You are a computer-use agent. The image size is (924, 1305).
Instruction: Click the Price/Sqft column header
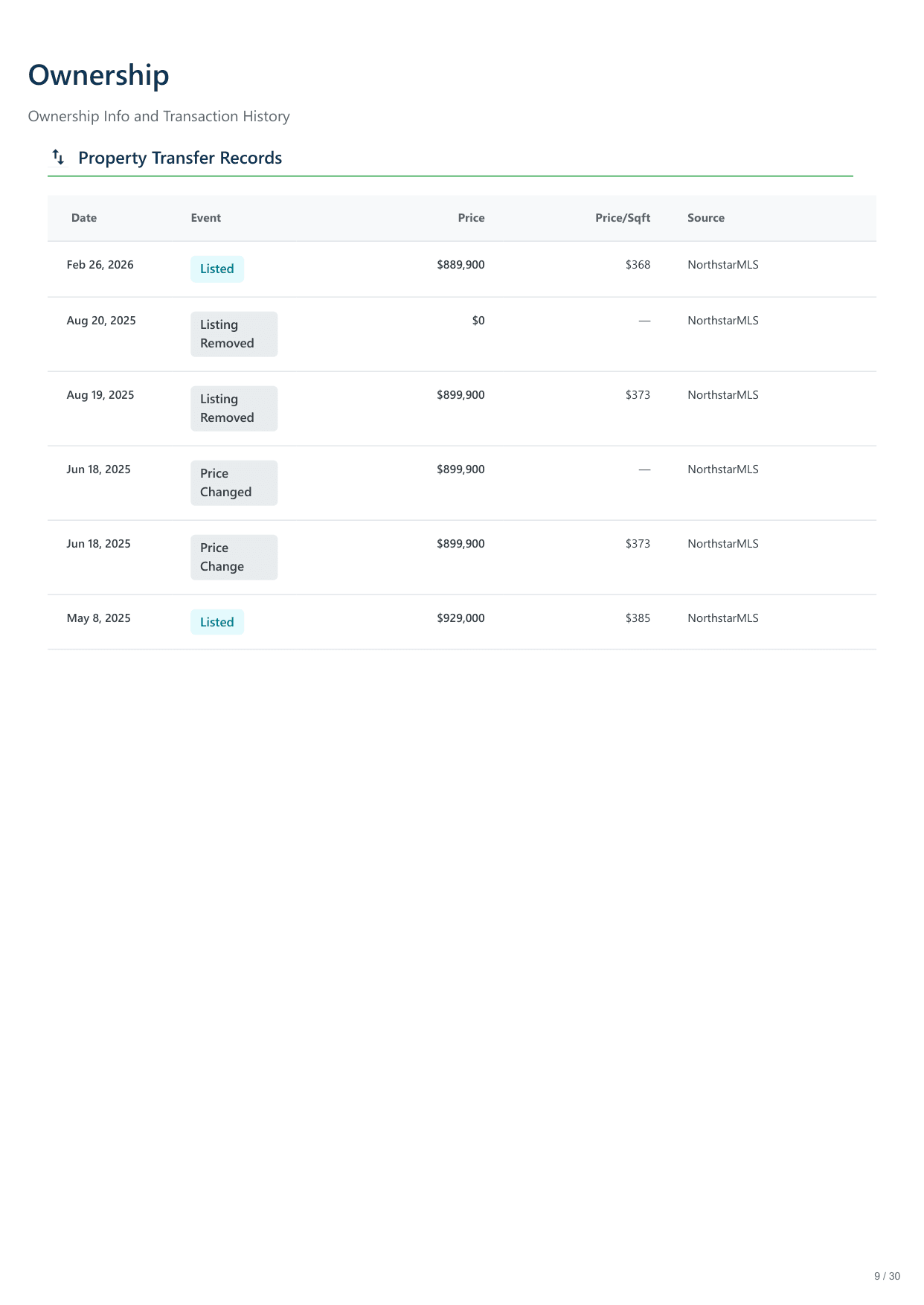point(622,218)
